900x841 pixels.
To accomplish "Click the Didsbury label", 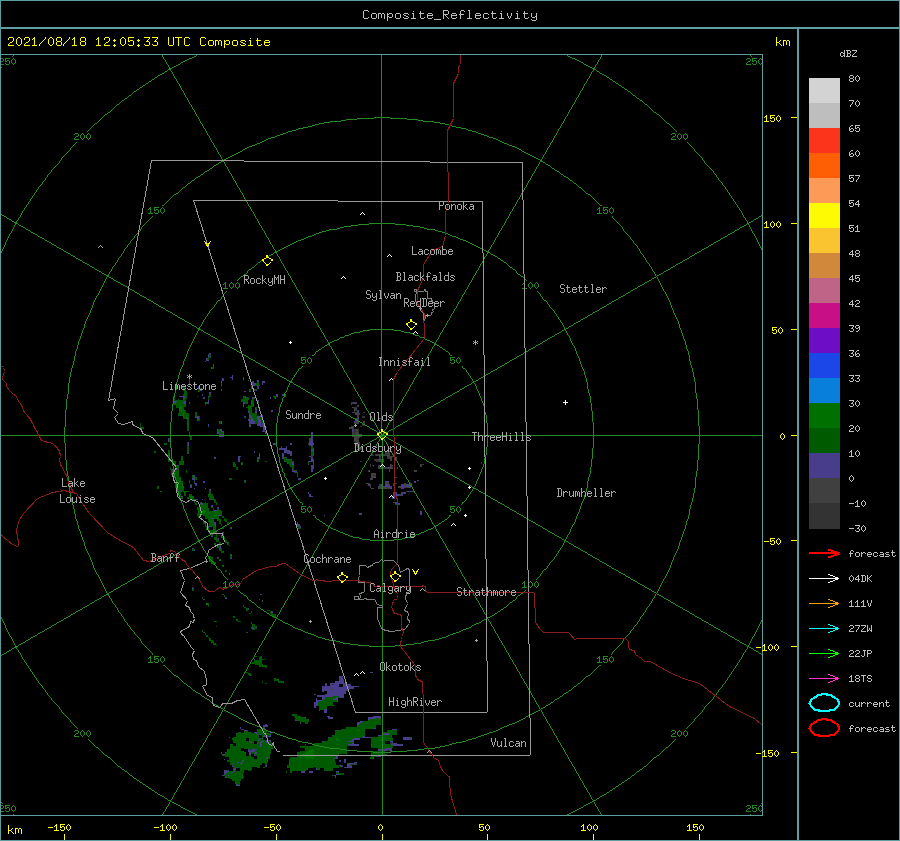I will (x=377, y=448).
